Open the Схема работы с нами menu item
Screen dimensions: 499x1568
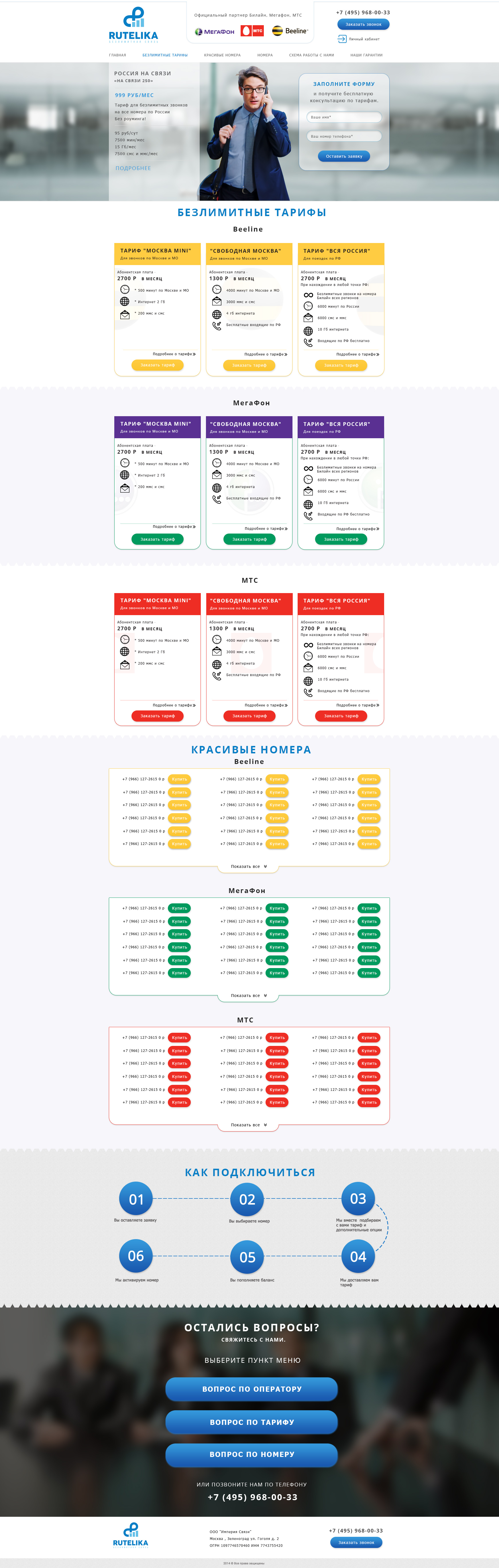(x=311, y=56)
